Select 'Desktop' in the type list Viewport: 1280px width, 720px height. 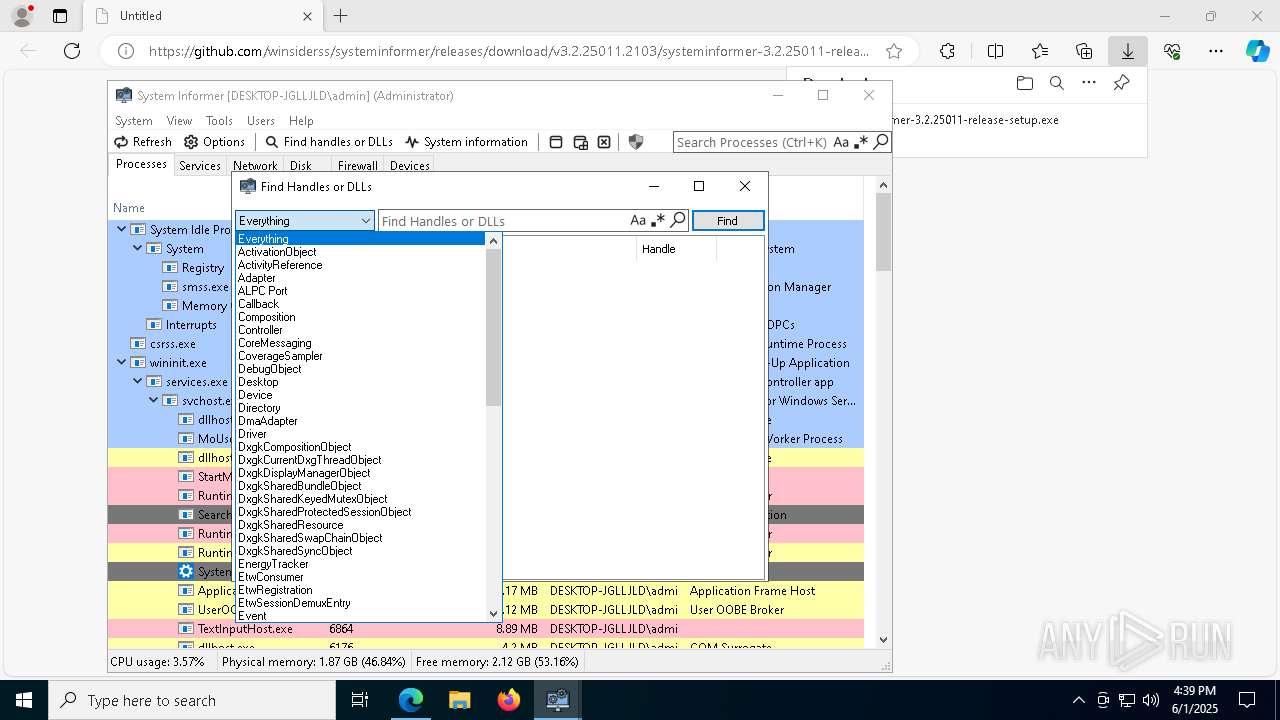(x=360, y=382)
